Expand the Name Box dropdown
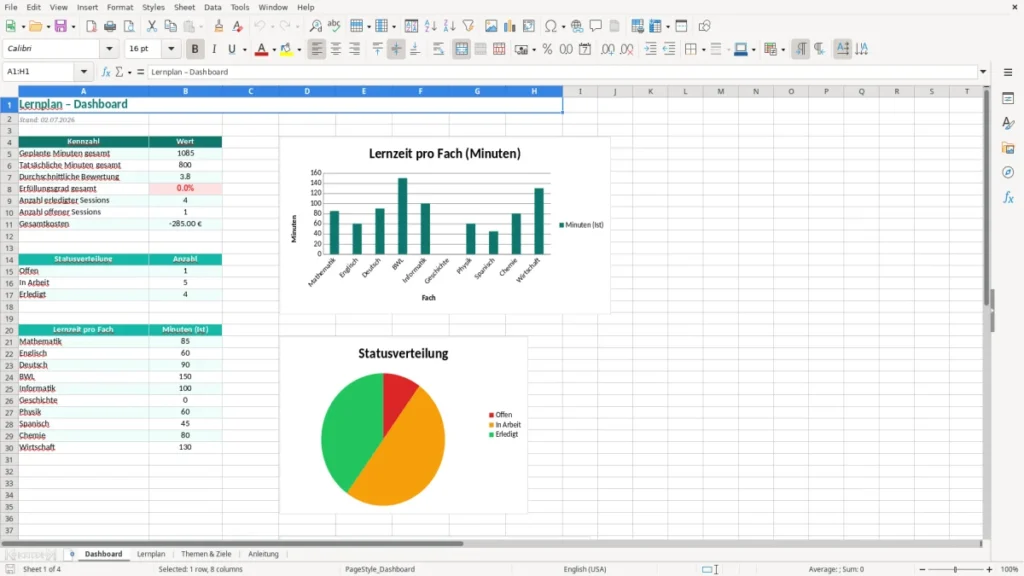The image size is (1024, 576). [x=84, y=72]
